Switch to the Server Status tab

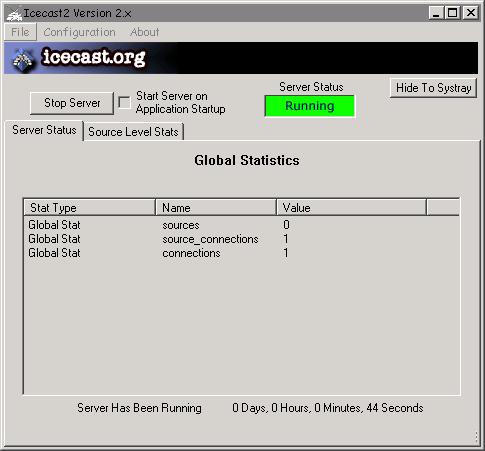coord(44,130)
